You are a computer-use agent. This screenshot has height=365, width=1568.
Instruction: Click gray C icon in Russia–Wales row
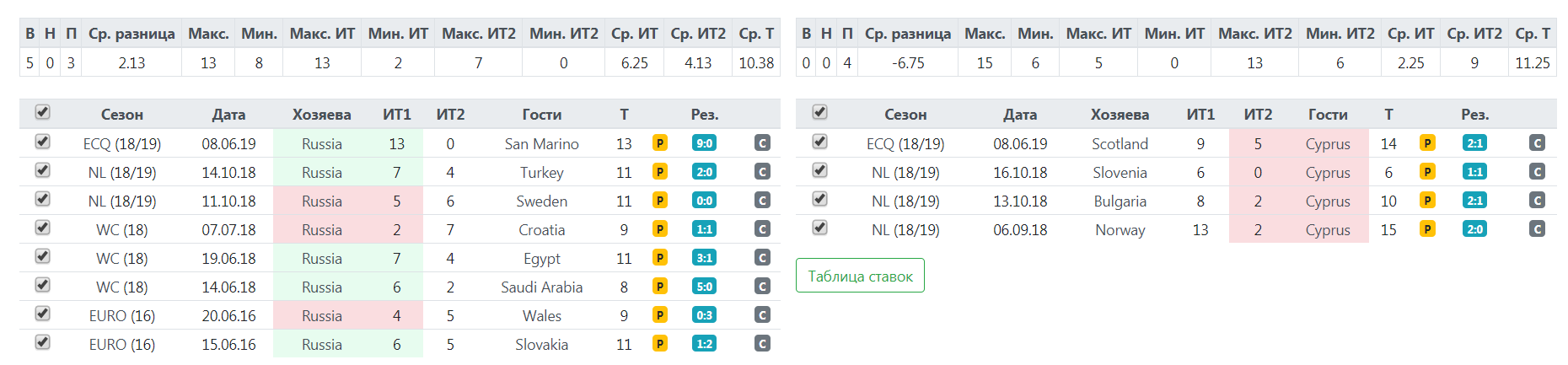762,315
